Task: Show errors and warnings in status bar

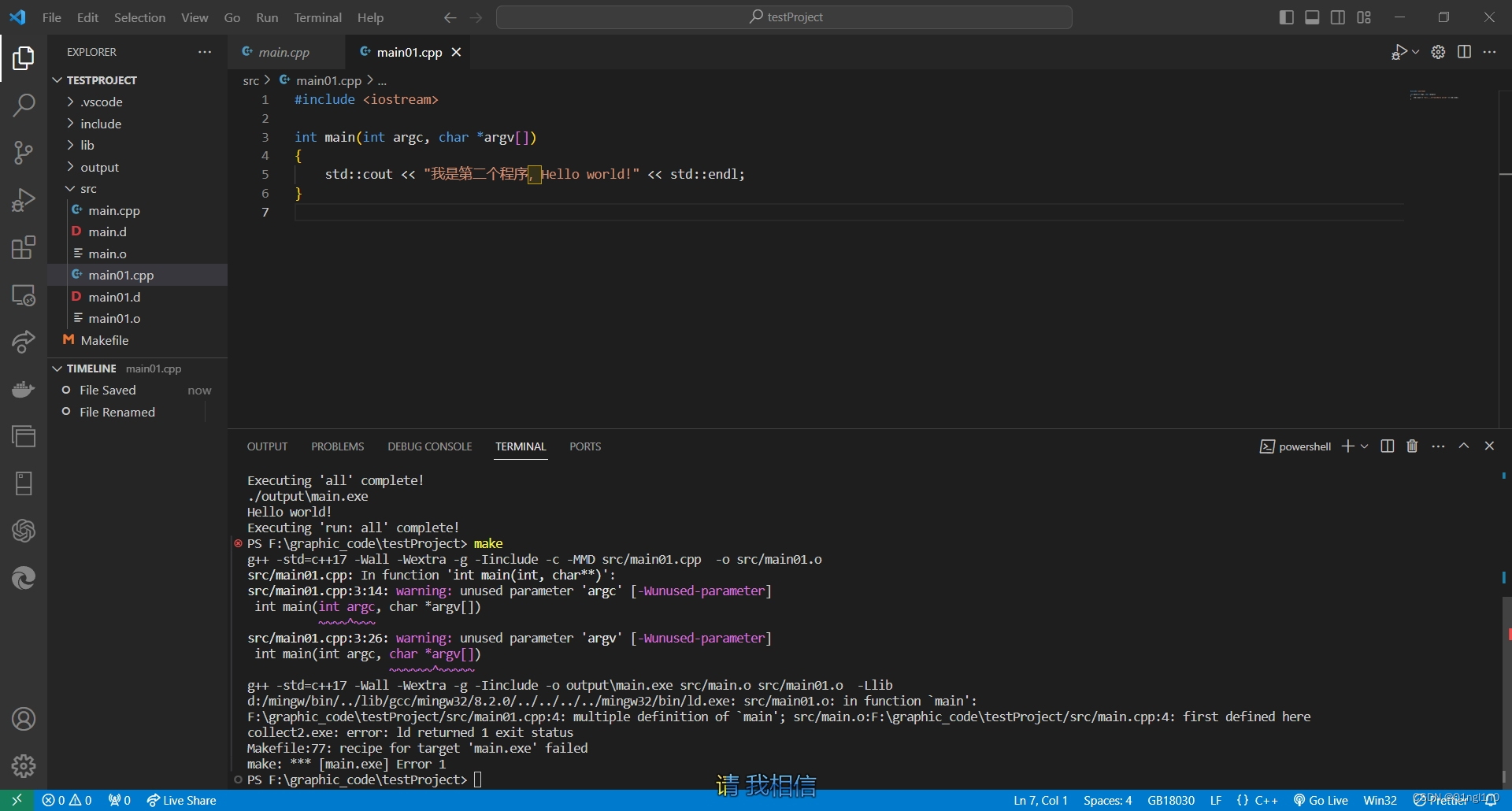Action: coord(67,800)
